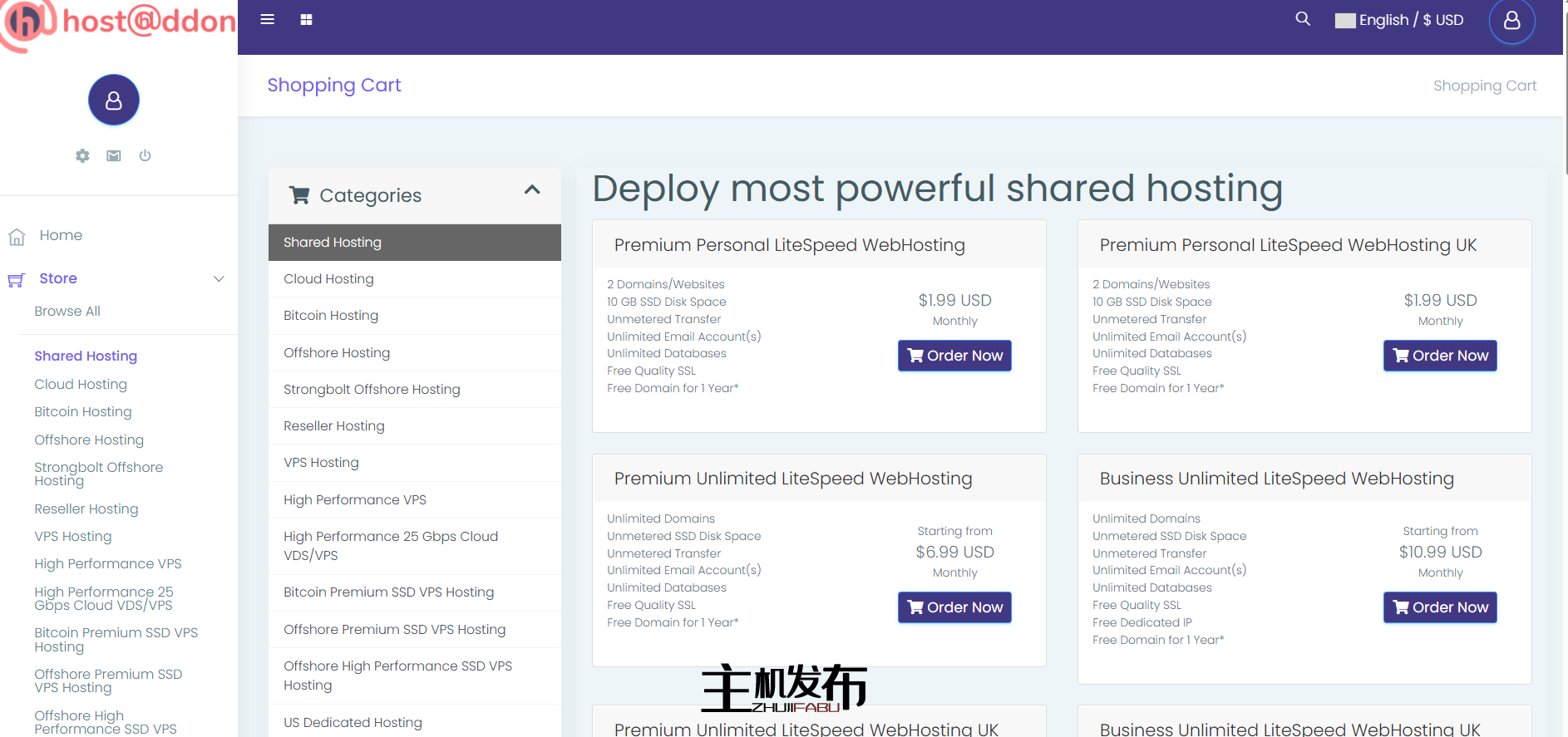Click the sidebar user avatar circle

(114, 100)
